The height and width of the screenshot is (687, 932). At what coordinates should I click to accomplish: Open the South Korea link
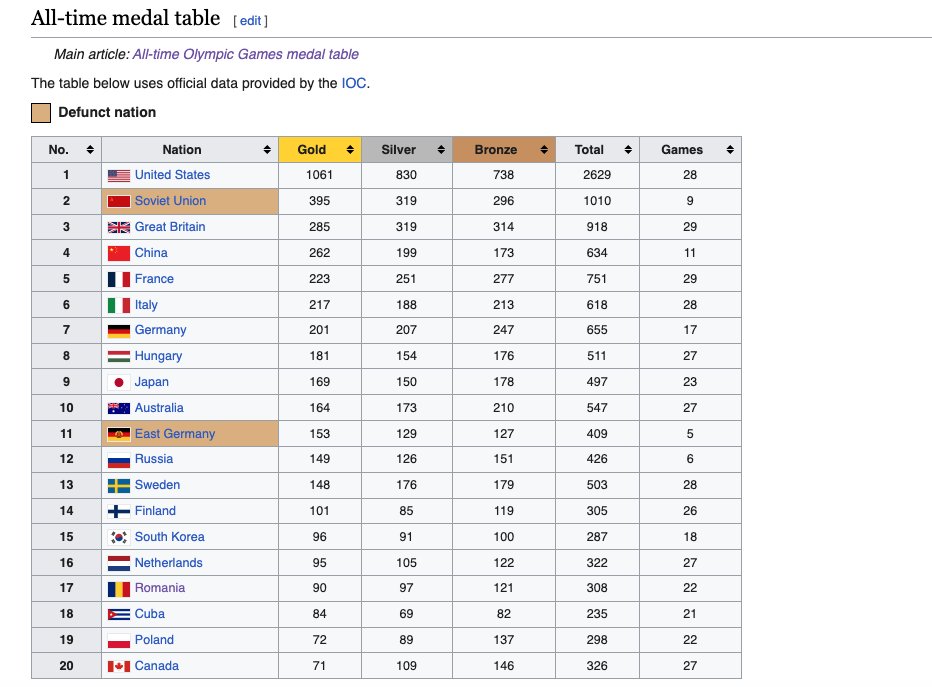[169, 537]
